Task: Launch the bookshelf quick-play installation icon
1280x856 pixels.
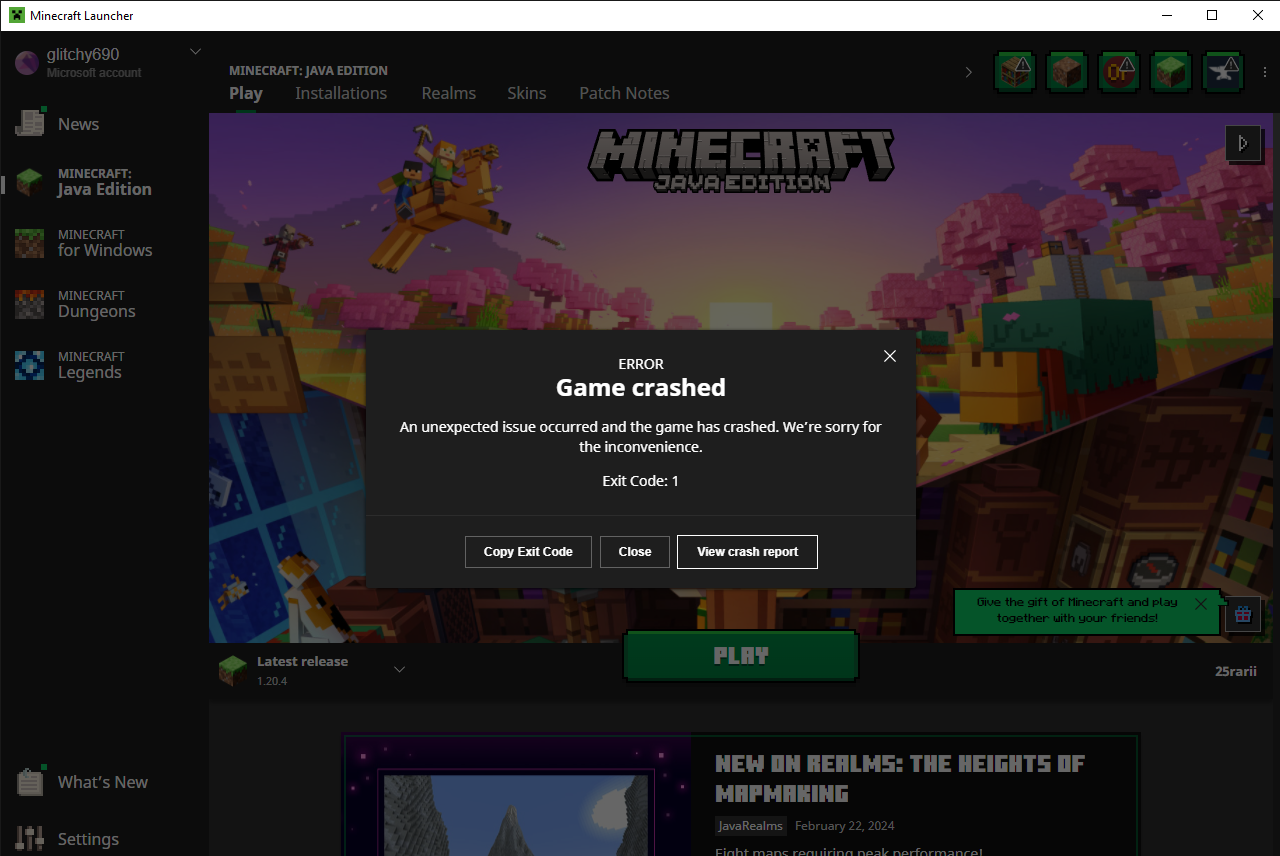Action: (x=1015, y=72)
